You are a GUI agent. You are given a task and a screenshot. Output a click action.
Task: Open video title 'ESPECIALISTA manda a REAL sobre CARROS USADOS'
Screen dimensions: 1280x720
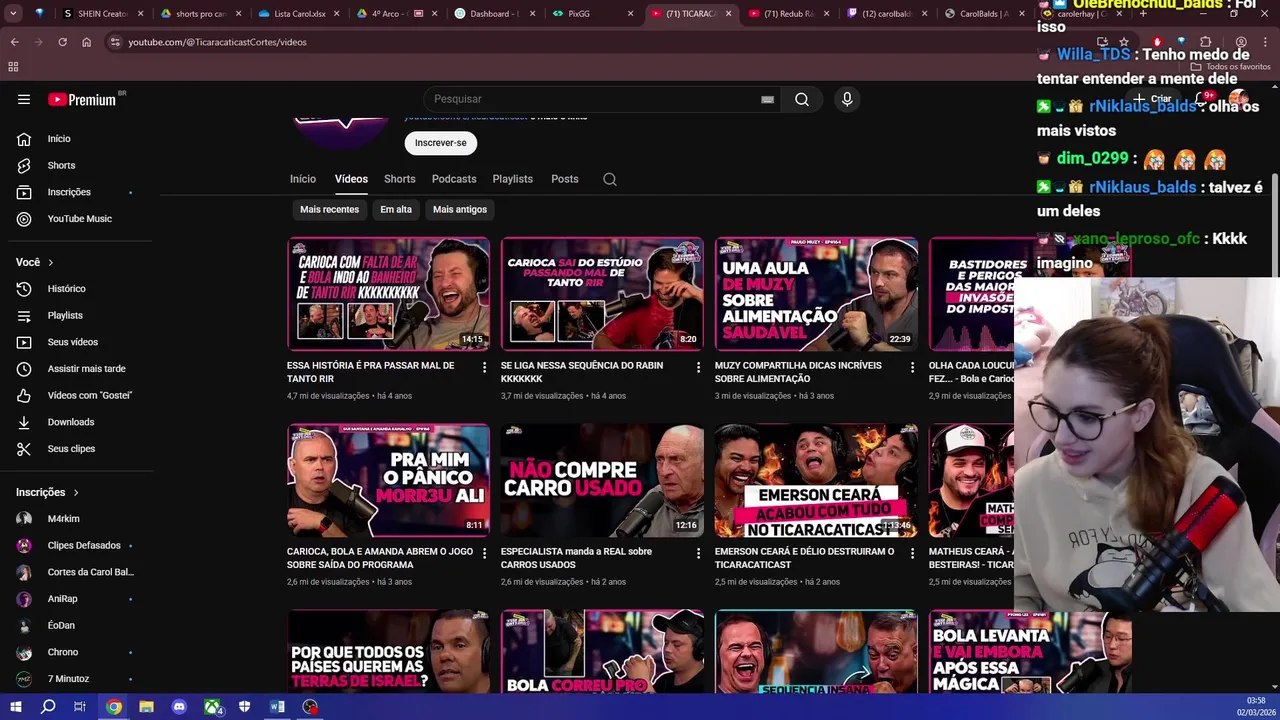(576, 558)
